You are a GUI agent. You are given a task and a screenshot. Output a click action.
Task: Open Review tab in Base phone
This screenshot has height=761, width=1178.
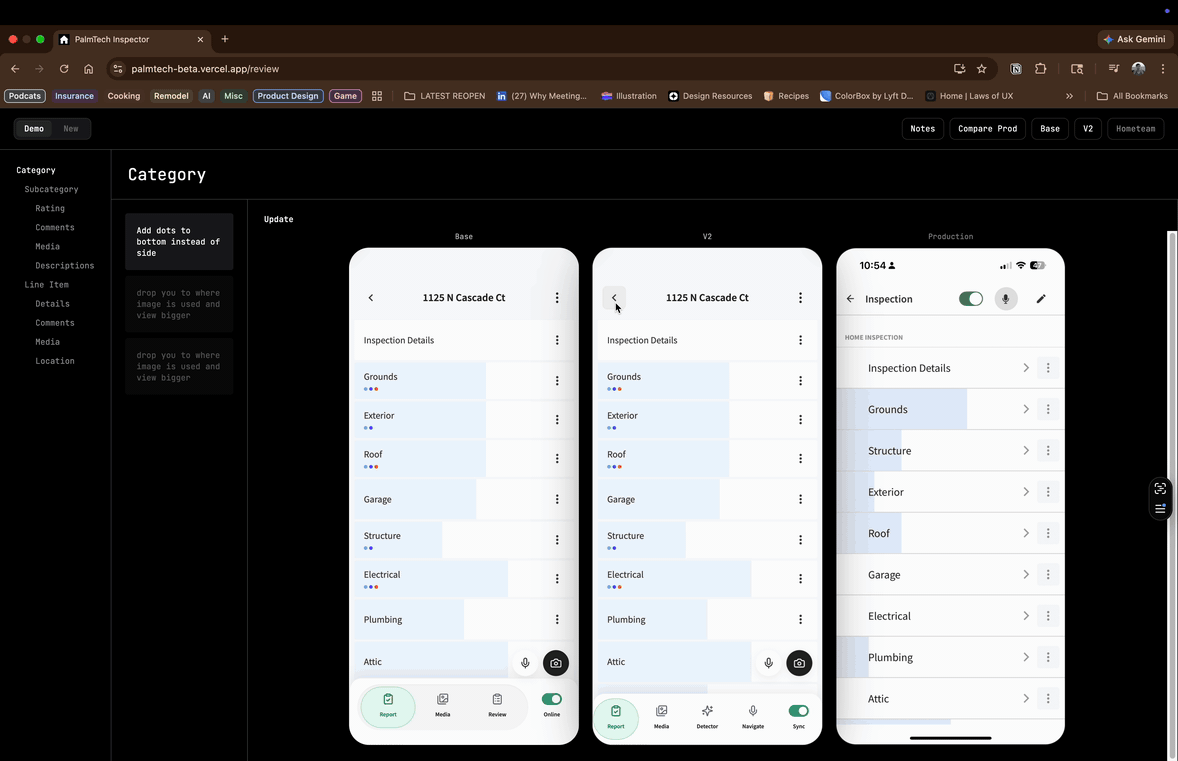(497, 705)
